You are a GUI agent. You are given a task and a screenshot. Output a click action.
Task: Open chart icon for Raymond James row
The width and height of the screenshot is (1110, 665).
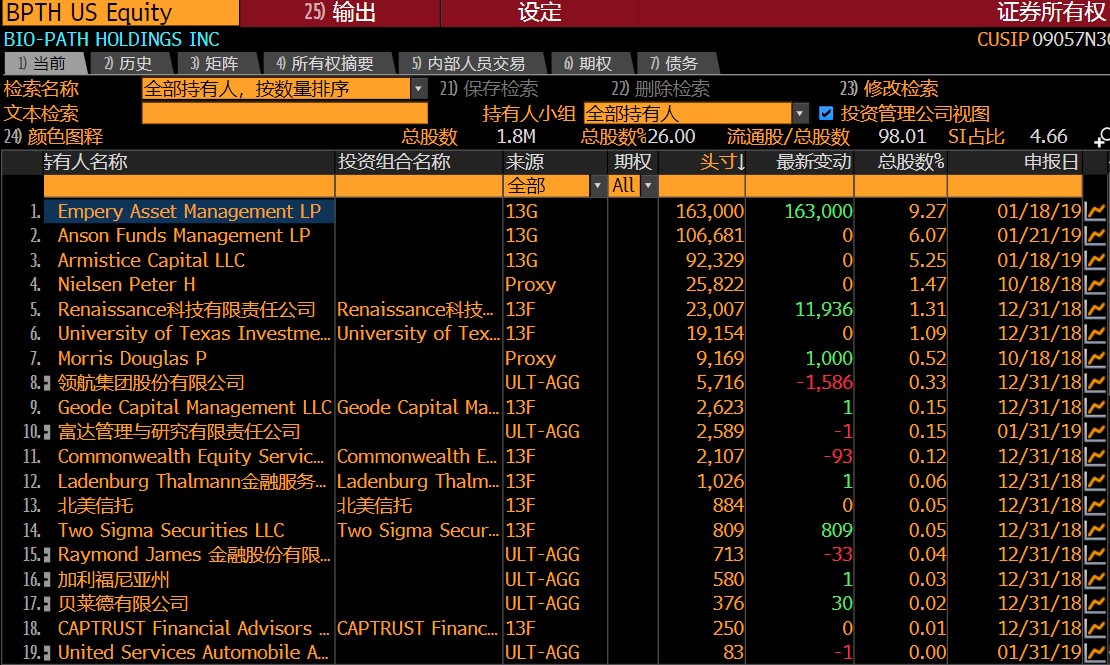(x=1095, y=555)
